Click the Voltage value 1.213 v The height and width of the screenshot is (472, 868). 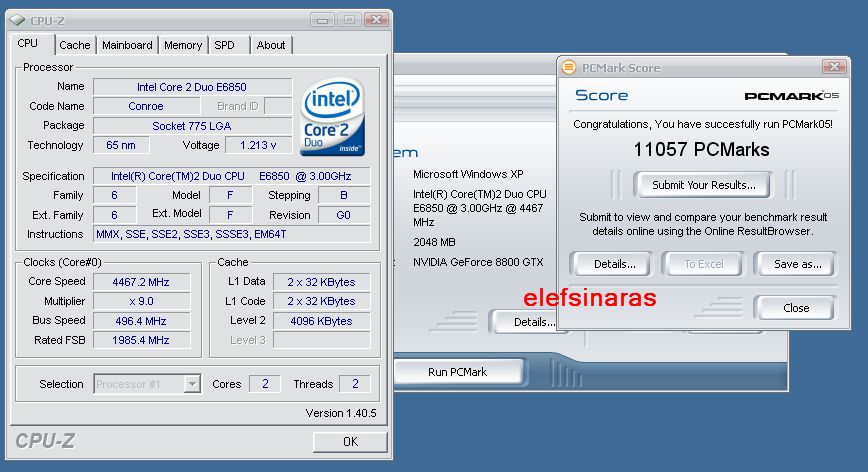pyautogui.click(x=258, y=145)
